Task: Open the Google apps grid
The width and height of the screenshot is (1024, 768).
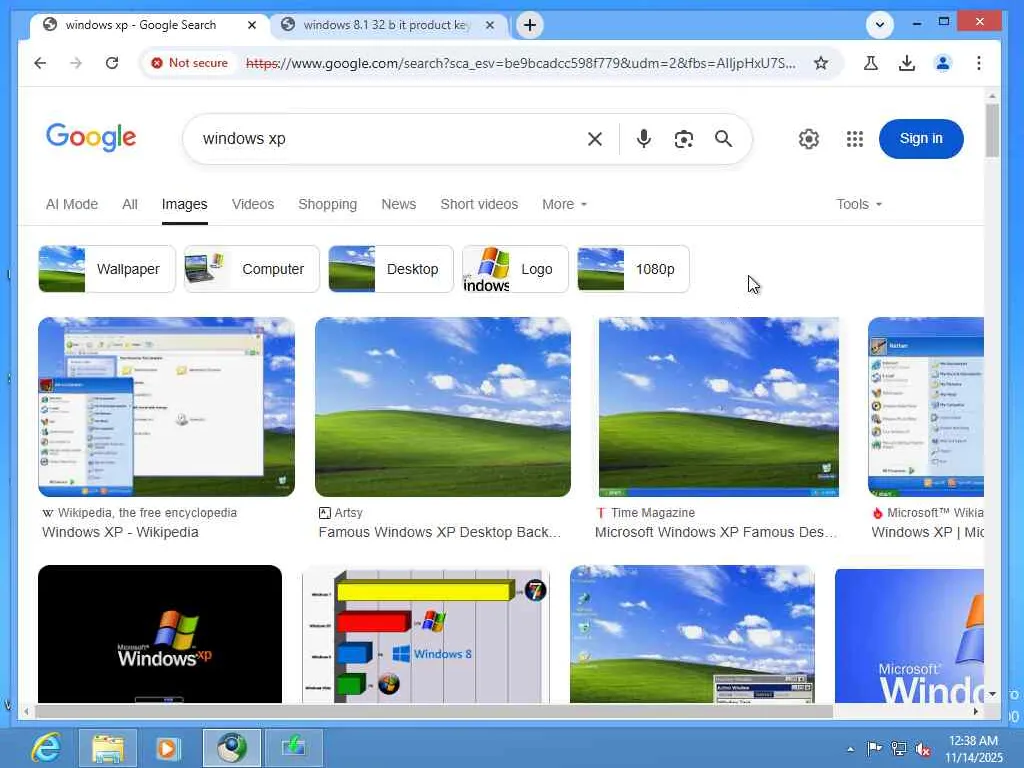Action: click(854, 139)
